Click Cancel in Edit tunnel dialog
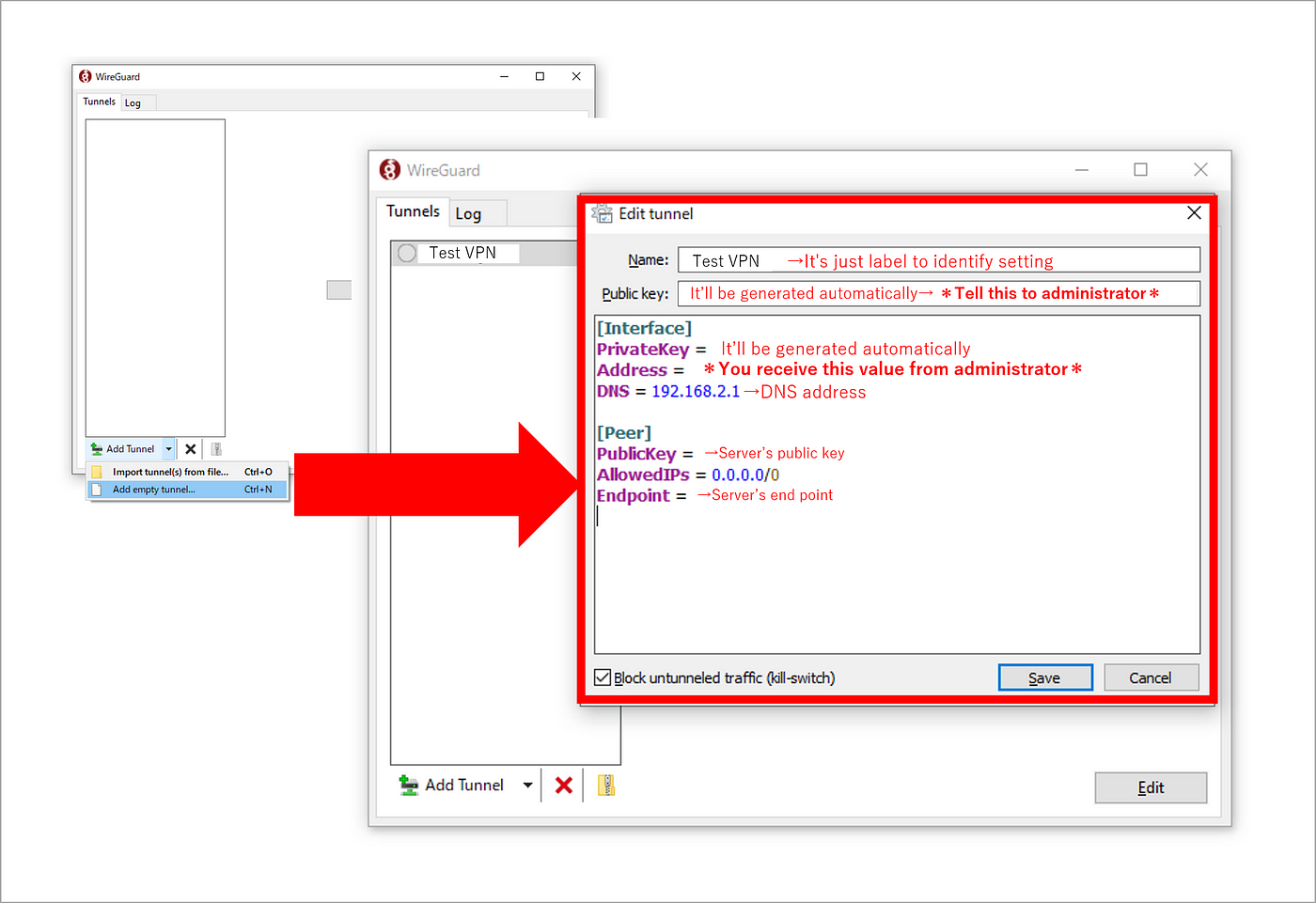 pos(1151,677)
